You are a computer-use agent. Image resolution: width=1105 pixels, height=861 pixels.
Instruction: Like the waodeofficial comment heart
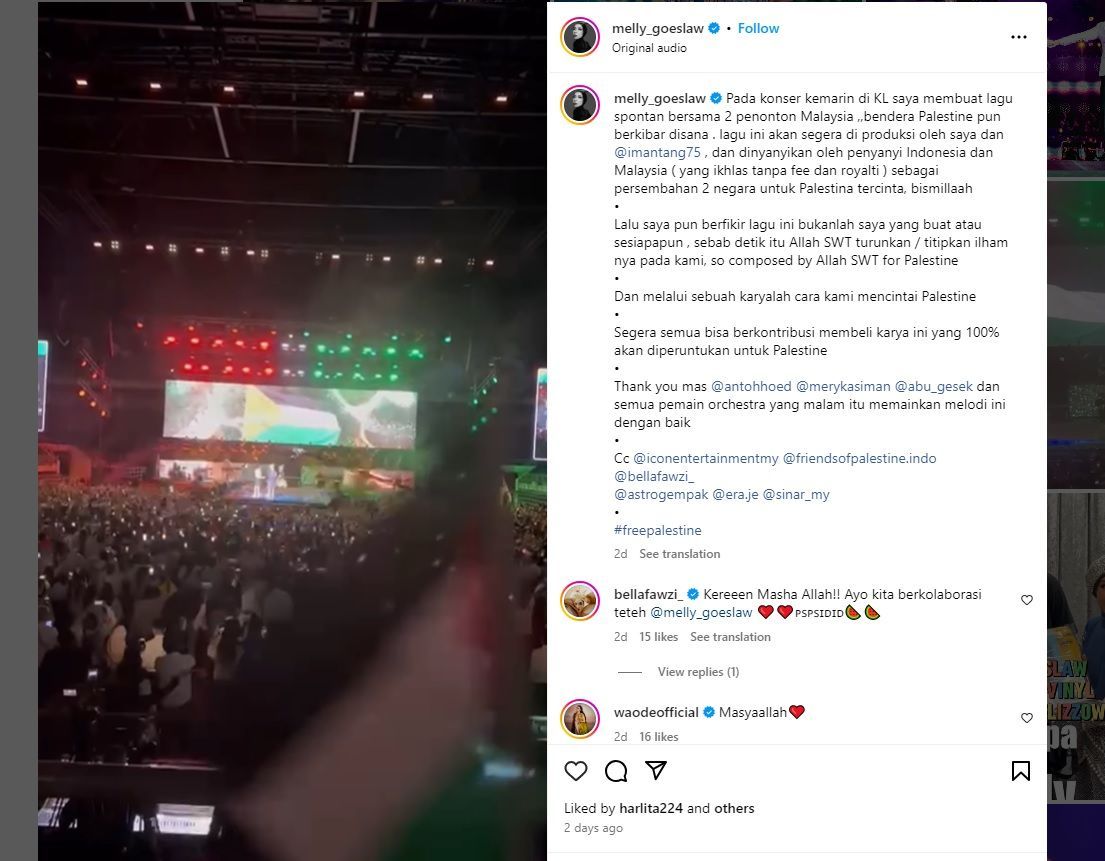[1027, 717]
